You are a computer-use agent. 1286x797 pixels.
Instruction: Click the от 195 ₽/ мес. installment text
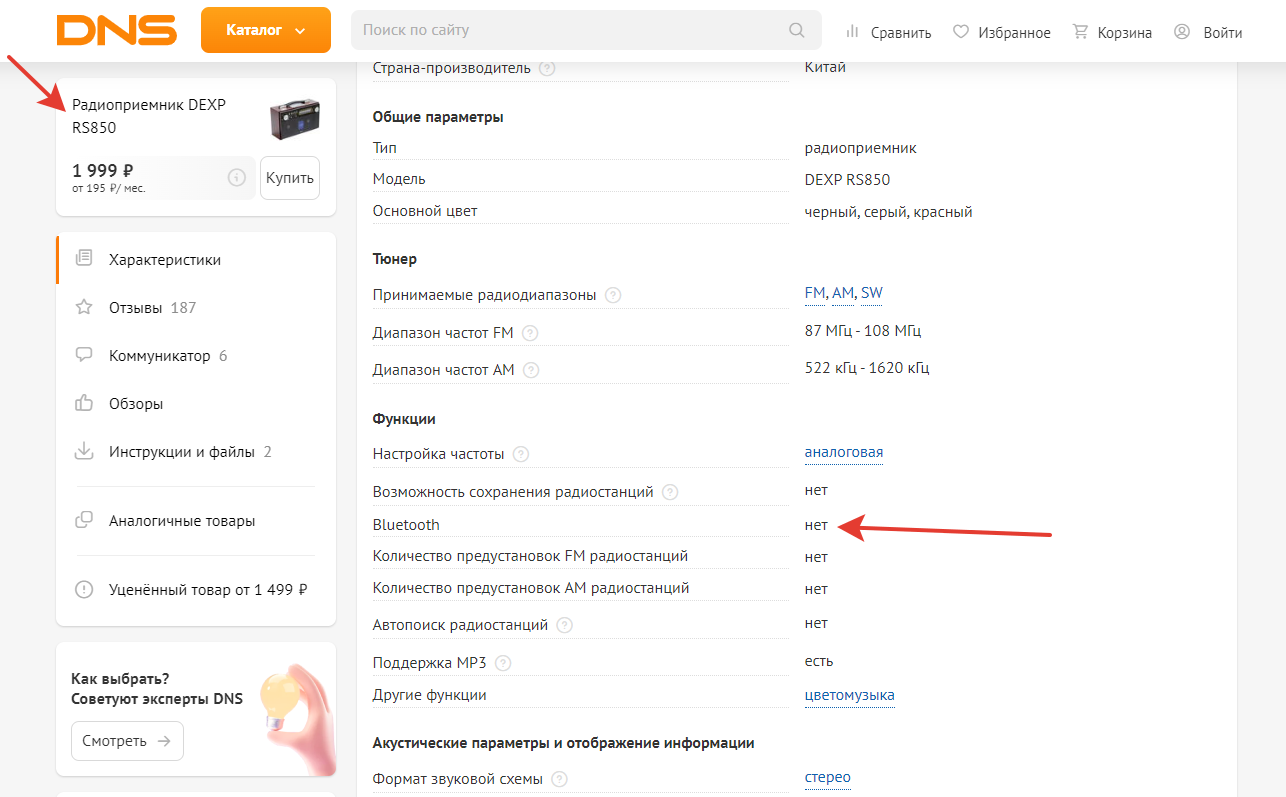point(109,188)
